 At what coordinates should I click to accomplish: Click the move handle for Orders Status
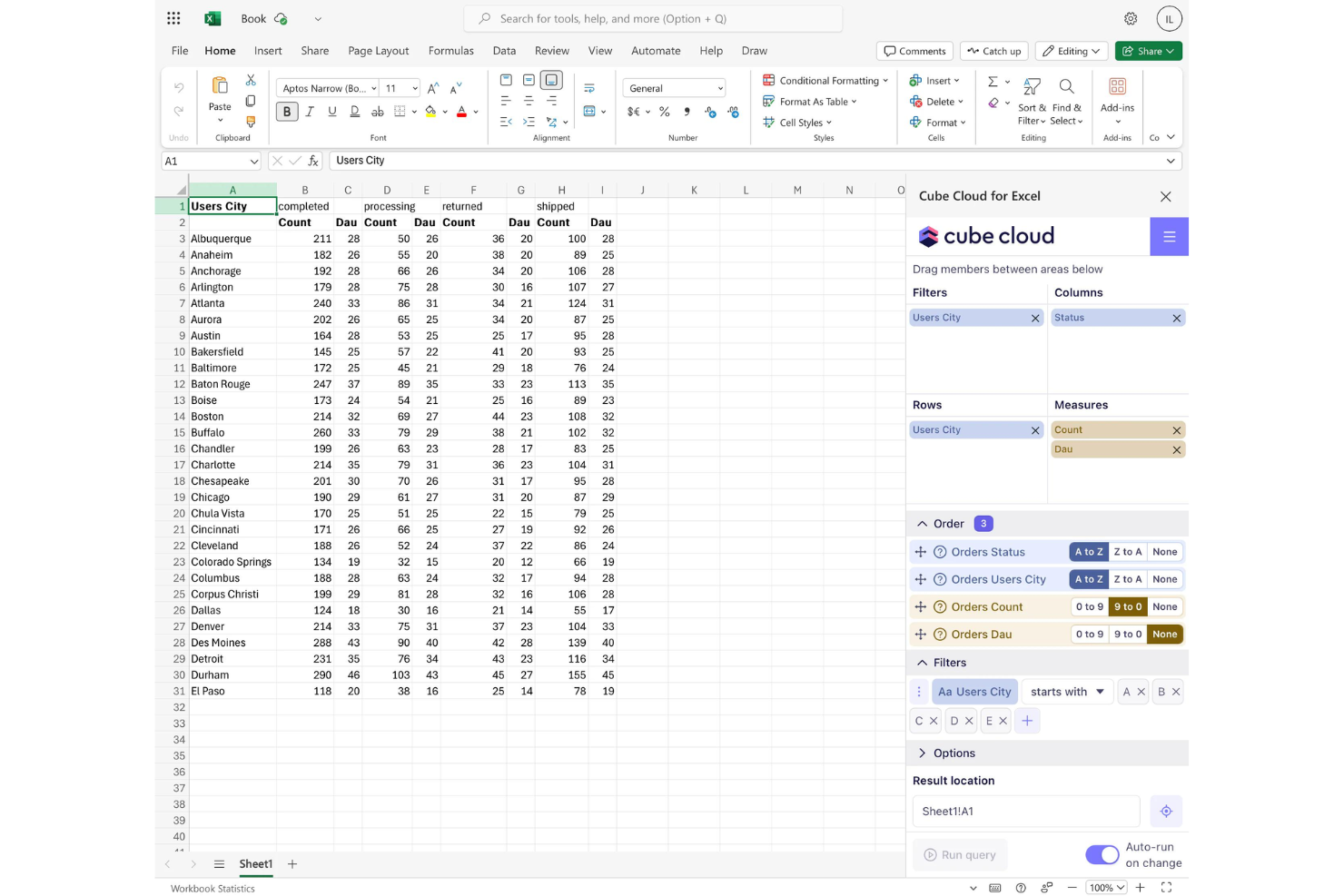tap(921, 552)
